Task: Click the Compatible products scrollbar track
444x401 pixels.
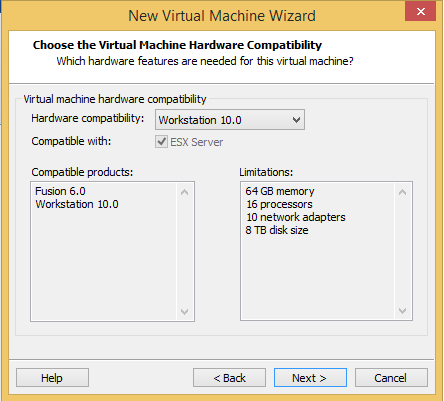Action: coord(184,252)
